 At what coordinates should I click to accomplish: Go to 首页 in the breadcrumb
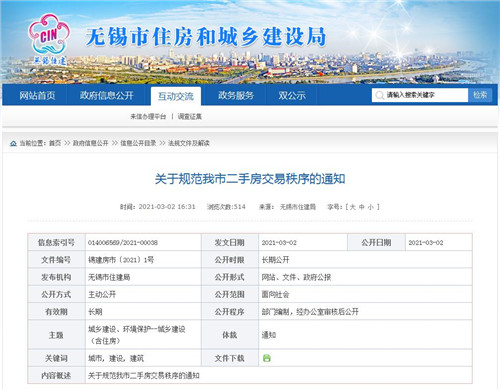tap(55, 143)
